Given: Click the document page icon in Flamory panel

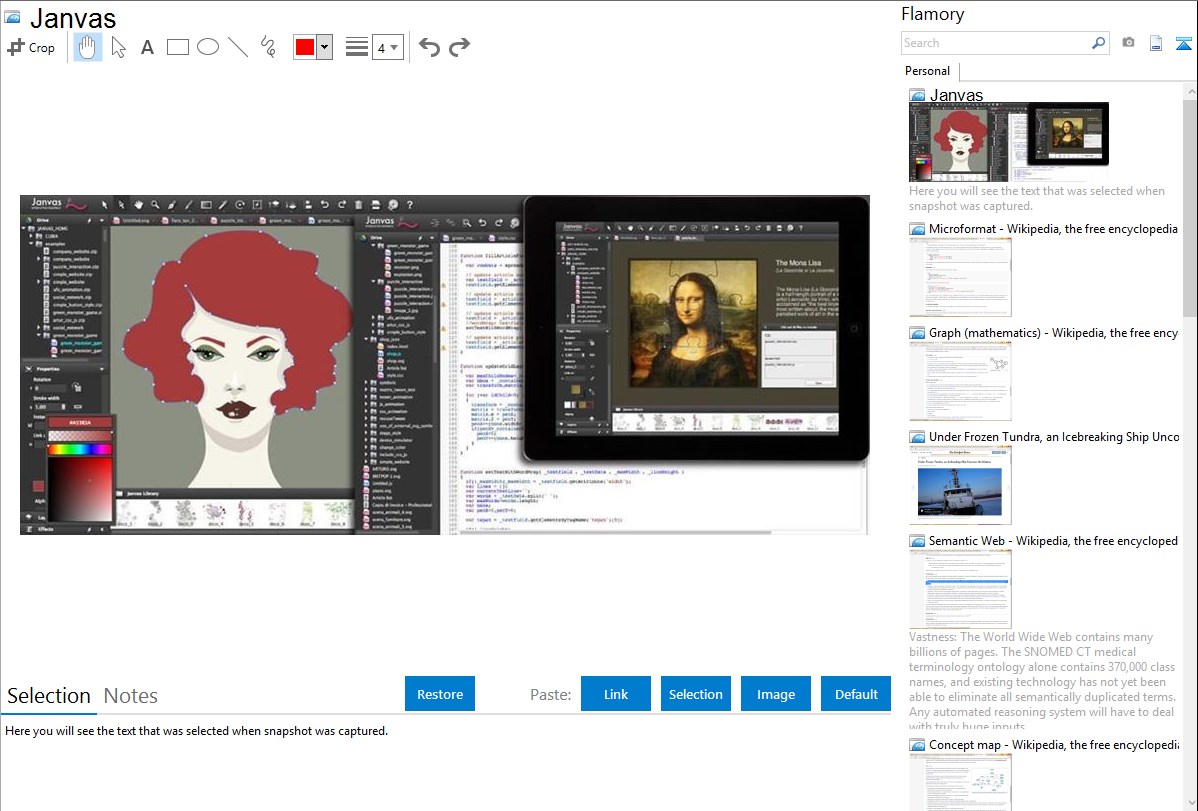Looking at the screenshot, I should pos(1156,43).
